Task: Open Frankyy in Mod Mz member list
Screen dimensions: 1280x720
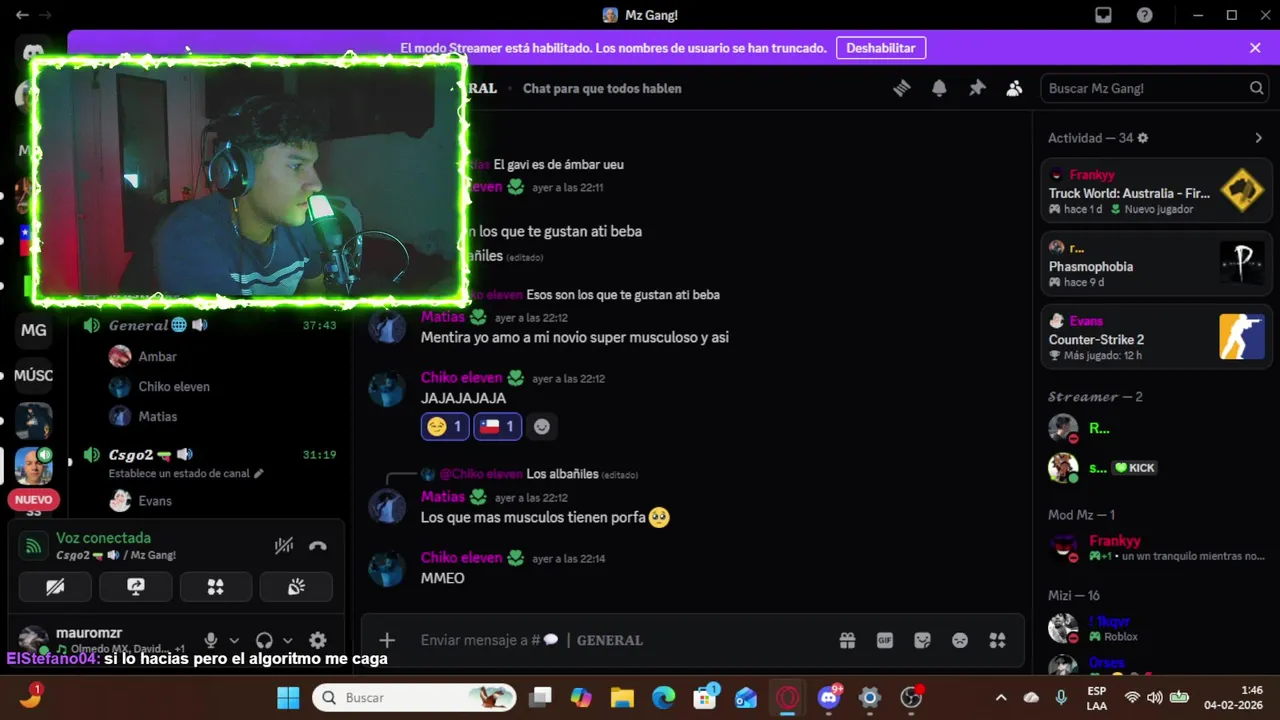Action: (1156, 547)
